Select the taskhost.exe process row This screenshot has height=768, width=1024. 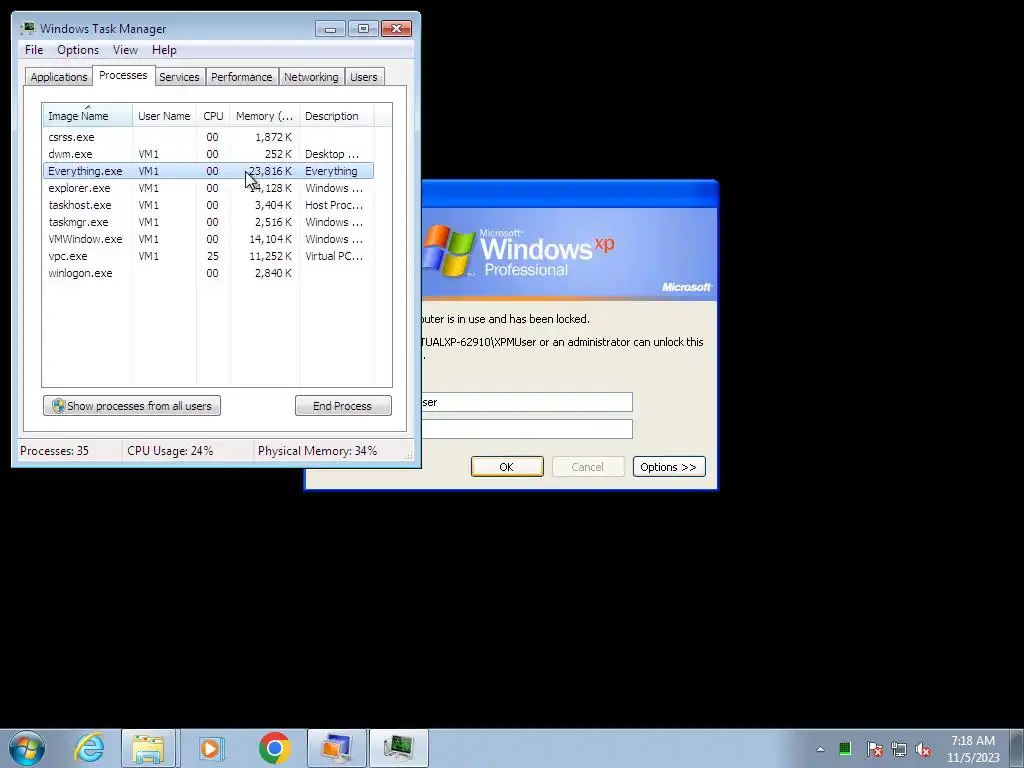coord(208,205)
